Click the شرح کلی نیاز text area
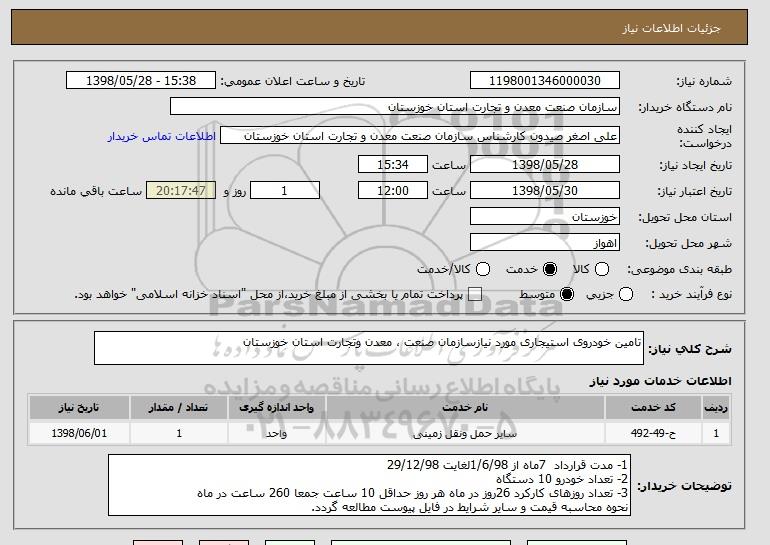This screenshot has width=770, height=545. [369, 348]
